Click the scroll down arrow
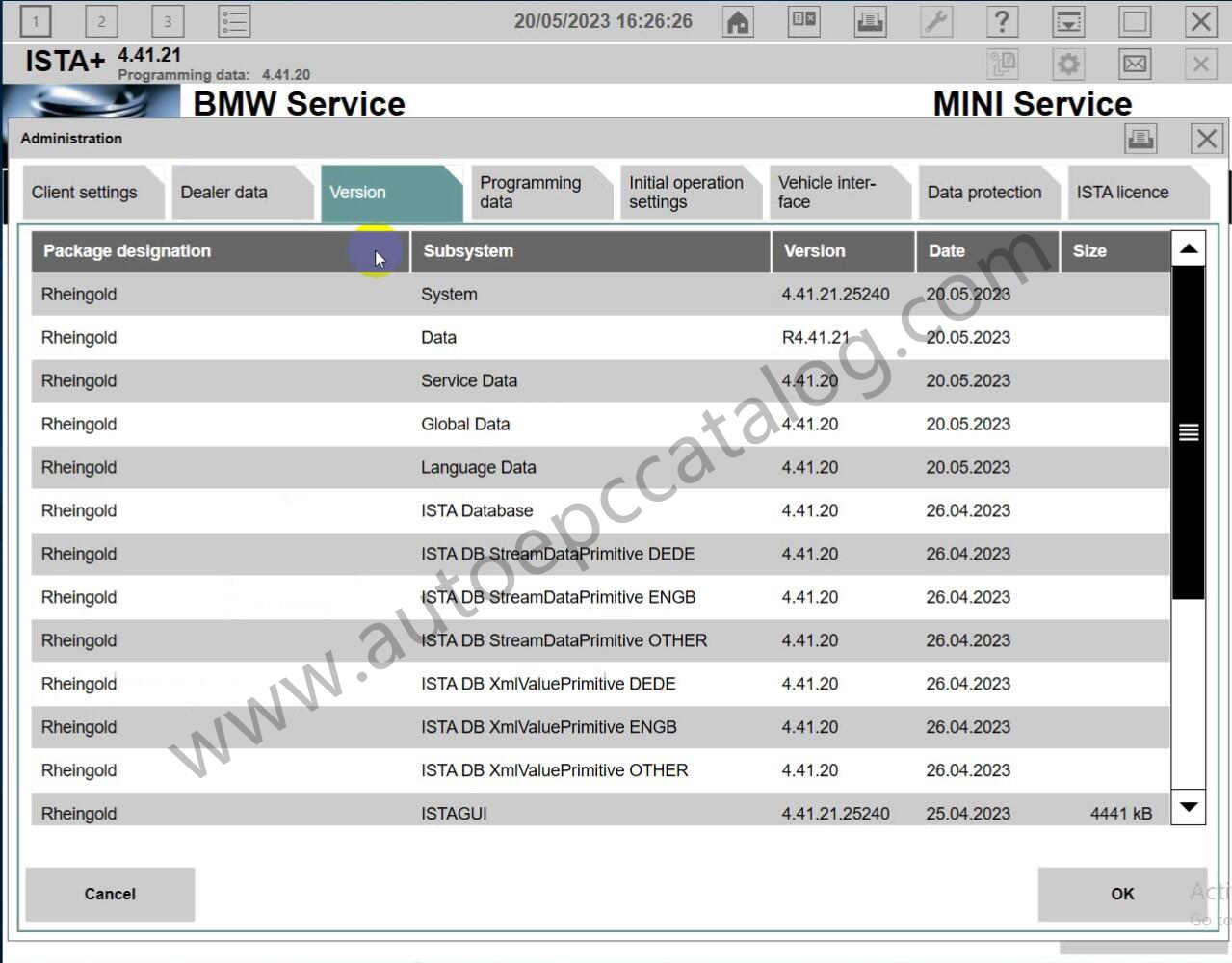This screenshot has height=963, width=1232. [1189, 807]
